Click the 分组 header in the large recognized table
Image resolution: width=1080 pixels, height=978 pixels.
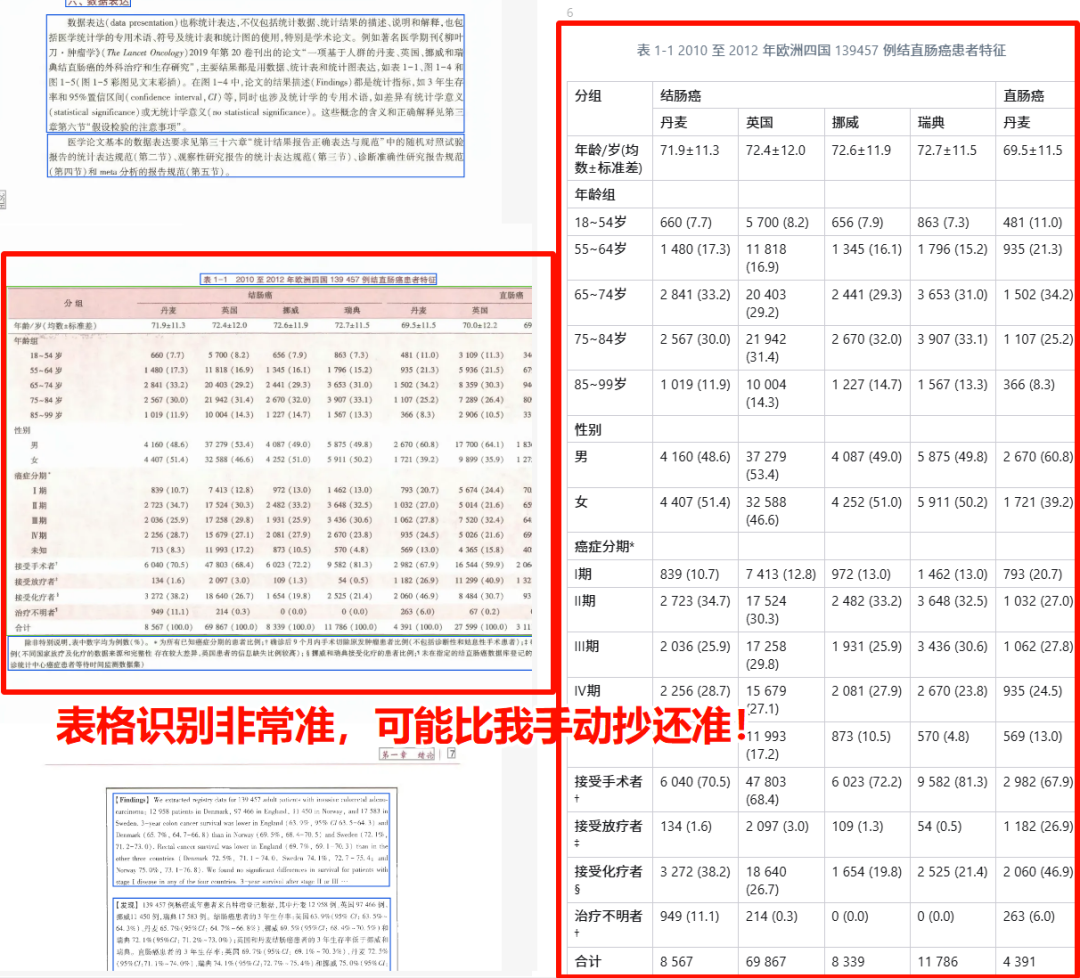[588, 96]
